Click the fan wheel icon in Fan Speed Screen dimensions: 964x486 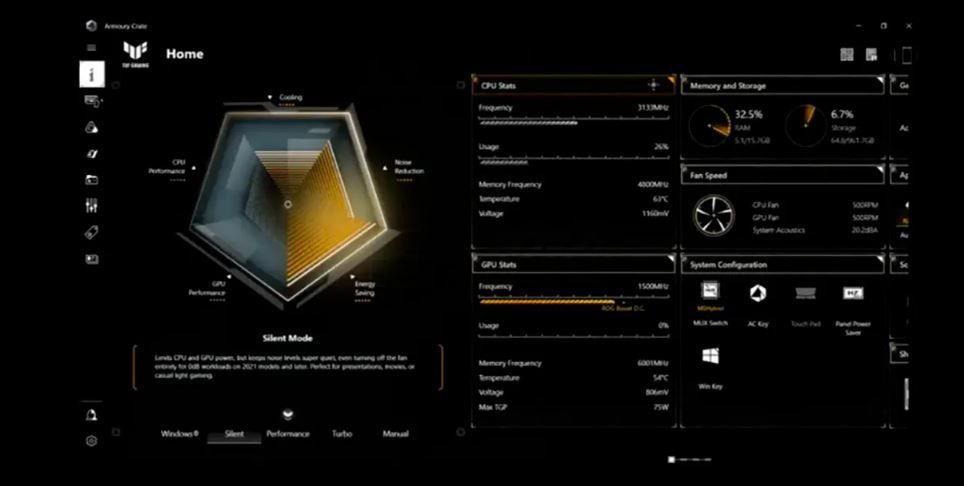(x=713, y=216)
